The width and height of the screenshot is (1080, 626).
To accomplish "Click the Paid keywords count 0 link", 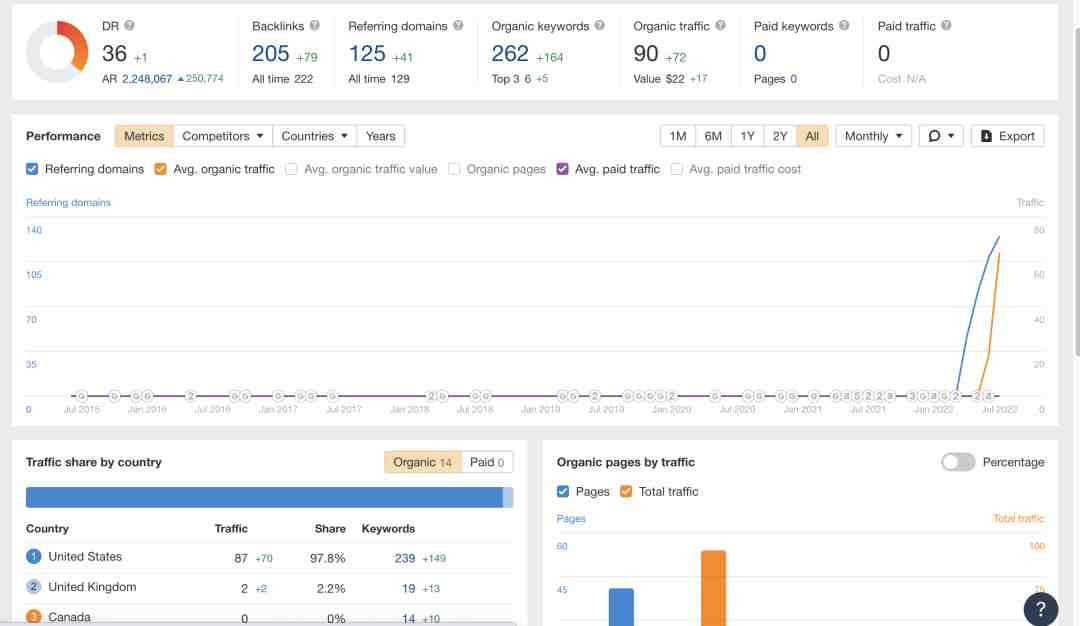I will coord(760,53).
